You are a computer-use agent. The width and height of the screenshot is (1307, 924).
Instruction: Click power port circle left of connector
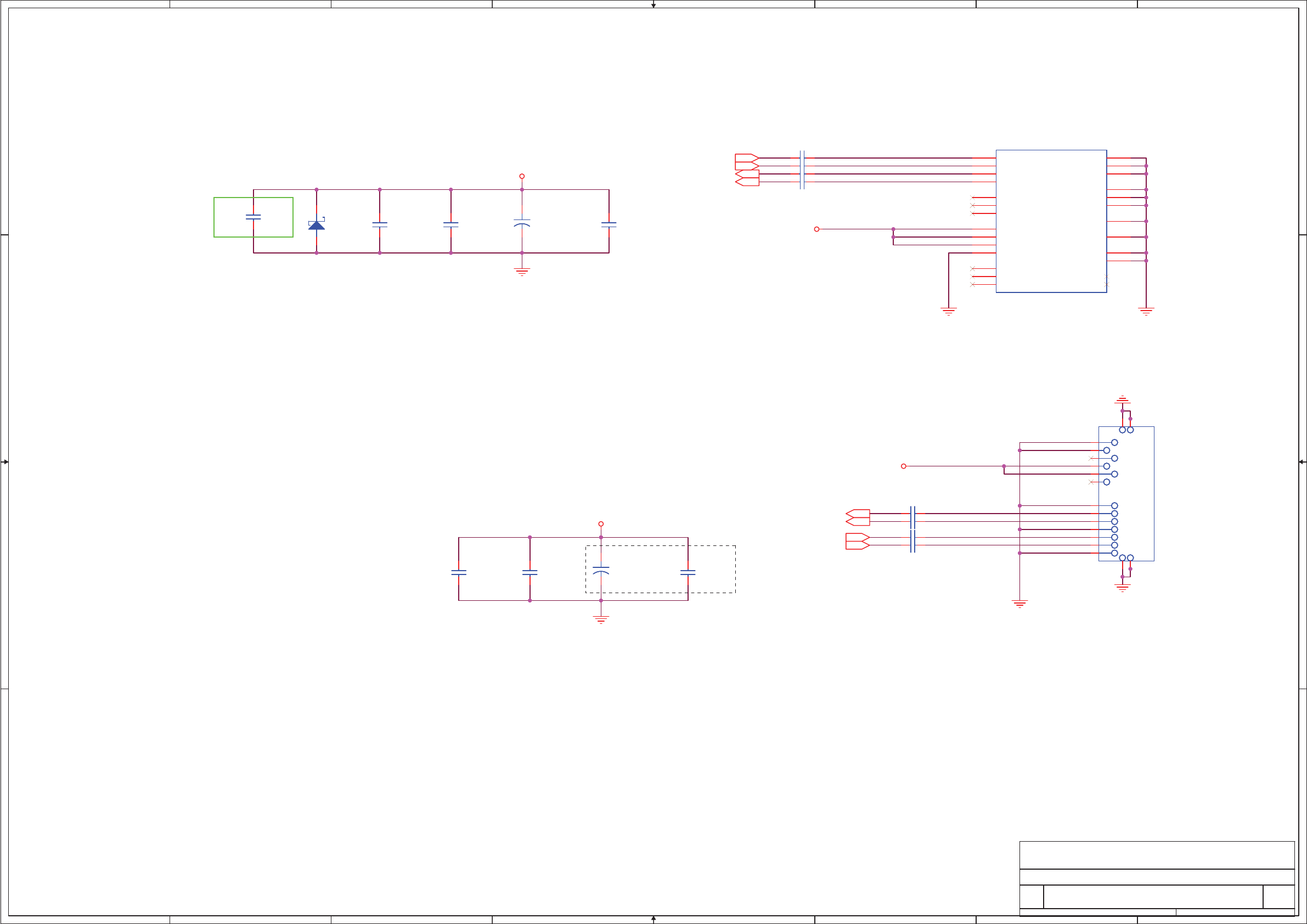[903, 466]
